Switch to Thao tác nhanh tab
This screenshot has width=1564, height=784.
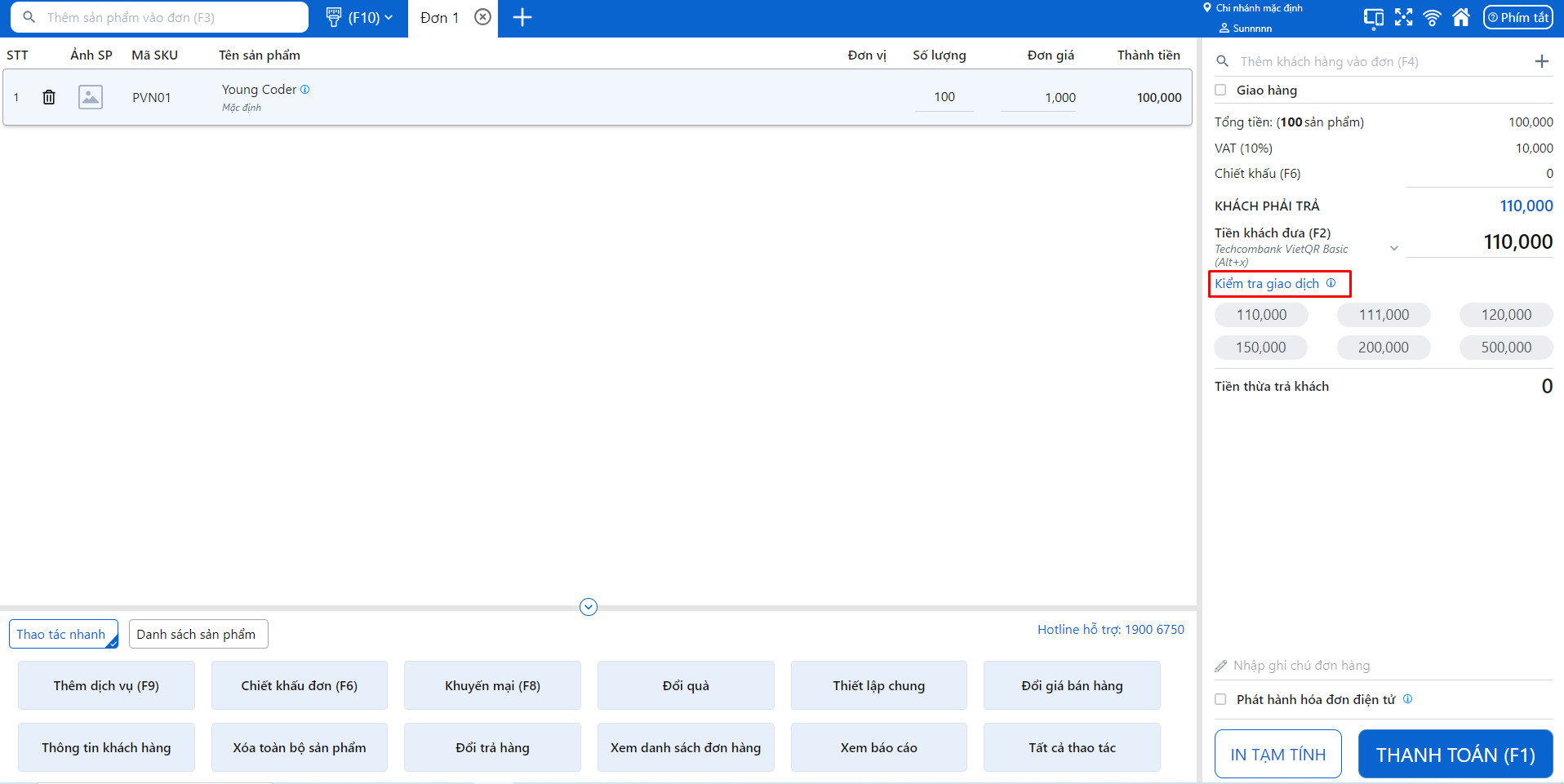[x=63, y=634]
